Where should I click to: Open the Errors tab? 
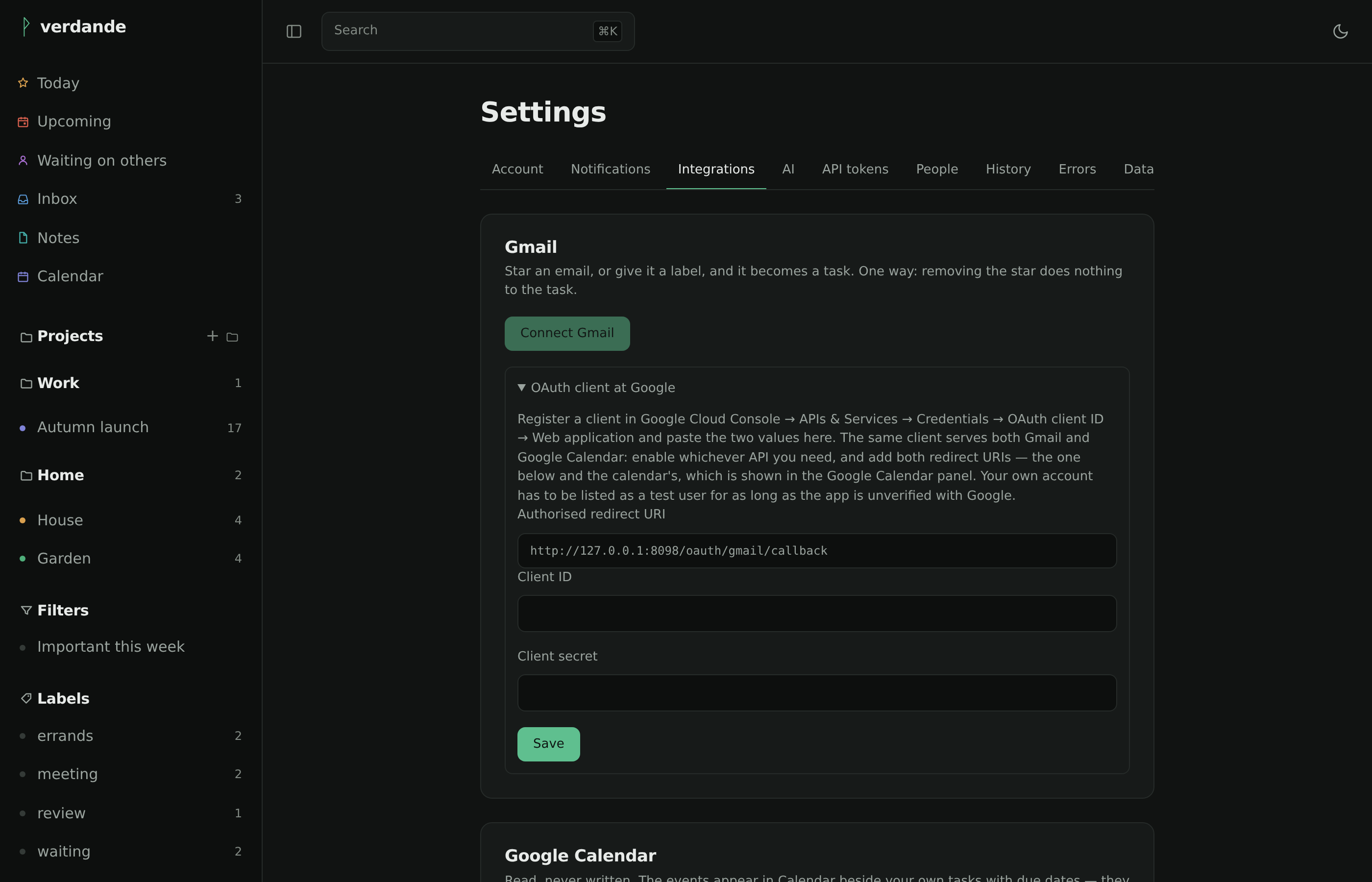1077,170
